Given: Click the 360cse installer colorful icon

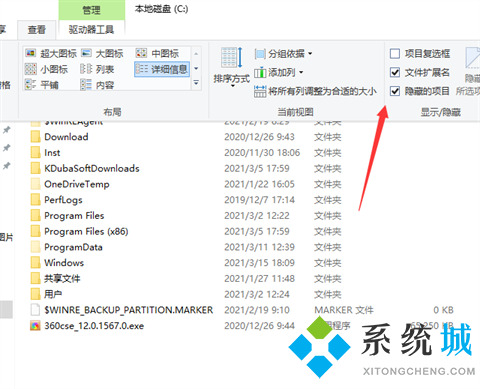Looking at the screenshot, I should 35,326.
